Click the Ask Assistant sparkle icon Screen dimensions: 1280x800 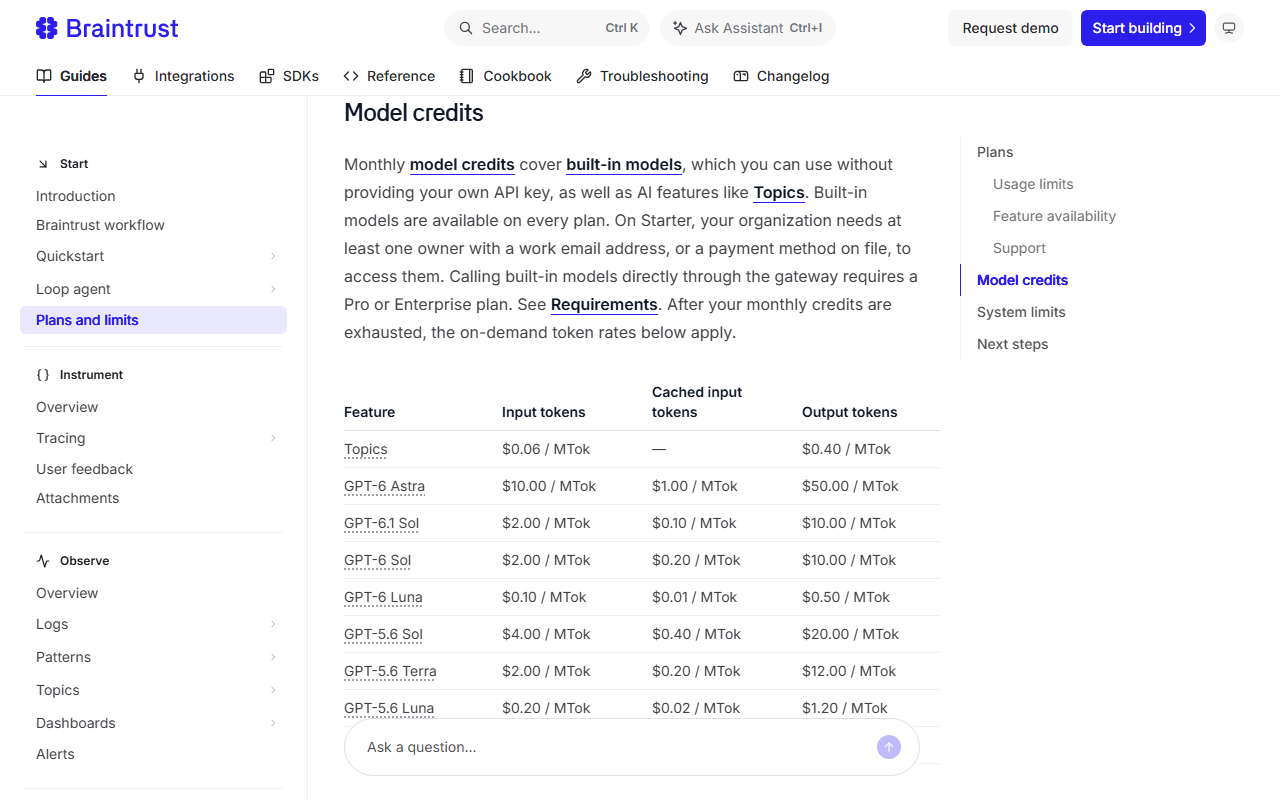tap(681, 28)
